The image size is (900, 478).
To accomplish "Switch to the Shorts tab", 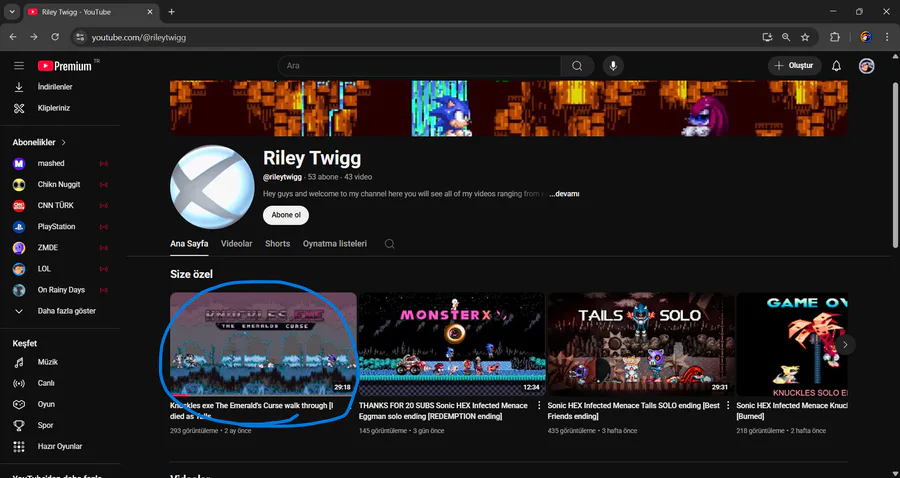I will point(277,244).
